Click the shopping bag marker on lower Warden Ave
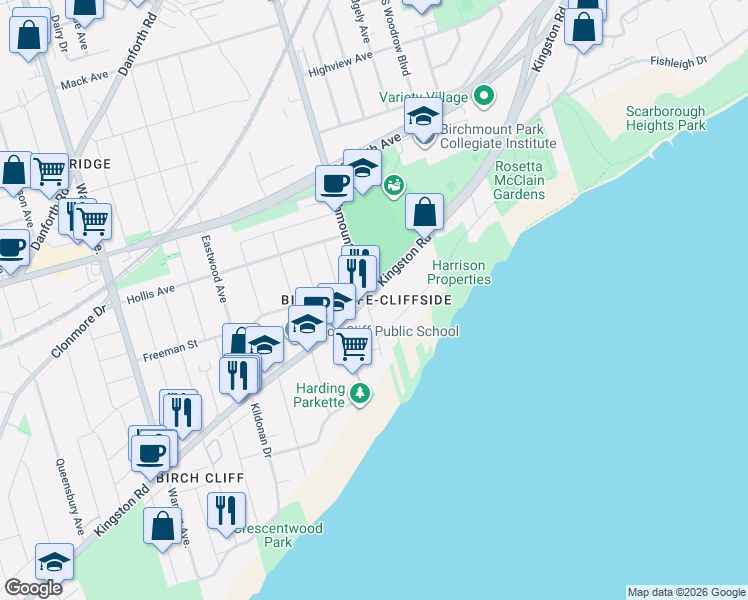748x600 pixels. 163,529
